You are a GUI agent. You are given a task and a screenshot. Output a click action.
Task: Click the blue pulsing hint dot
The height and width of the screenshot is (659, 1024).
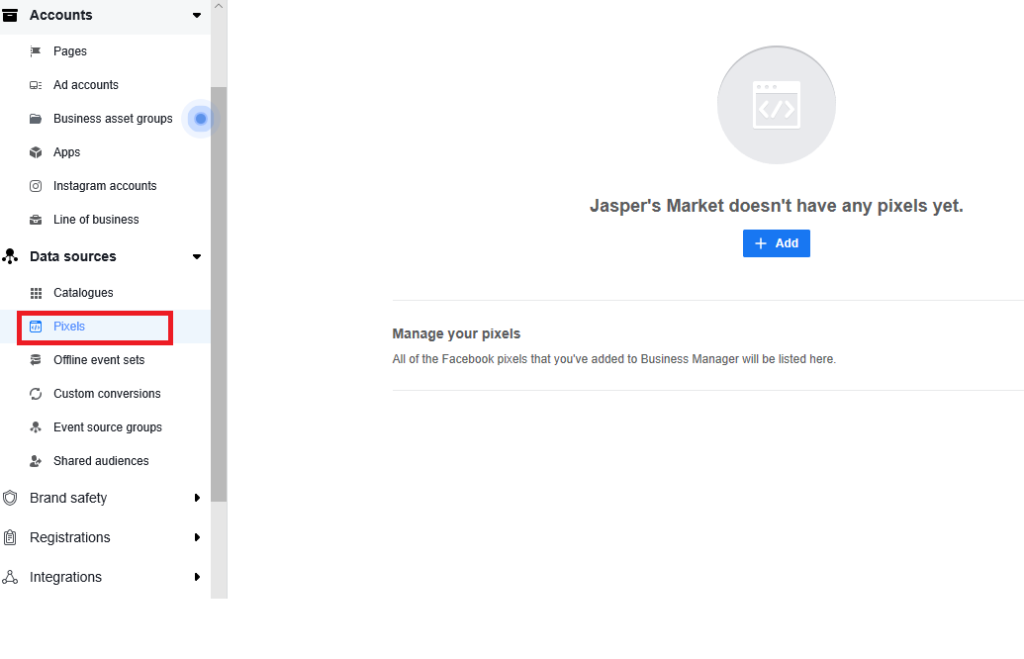(x=201, y=119)
